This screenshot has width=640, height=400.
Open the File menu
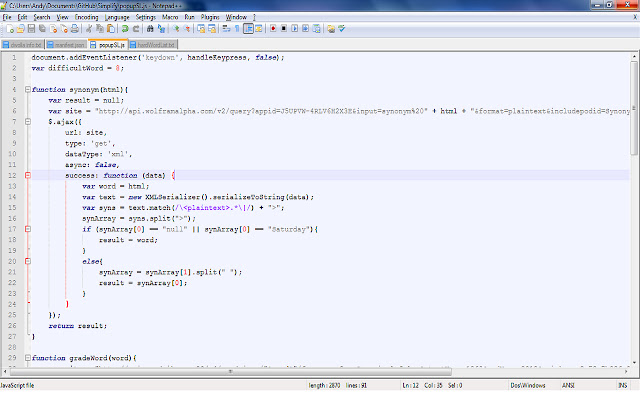click(x=7, y=17)
